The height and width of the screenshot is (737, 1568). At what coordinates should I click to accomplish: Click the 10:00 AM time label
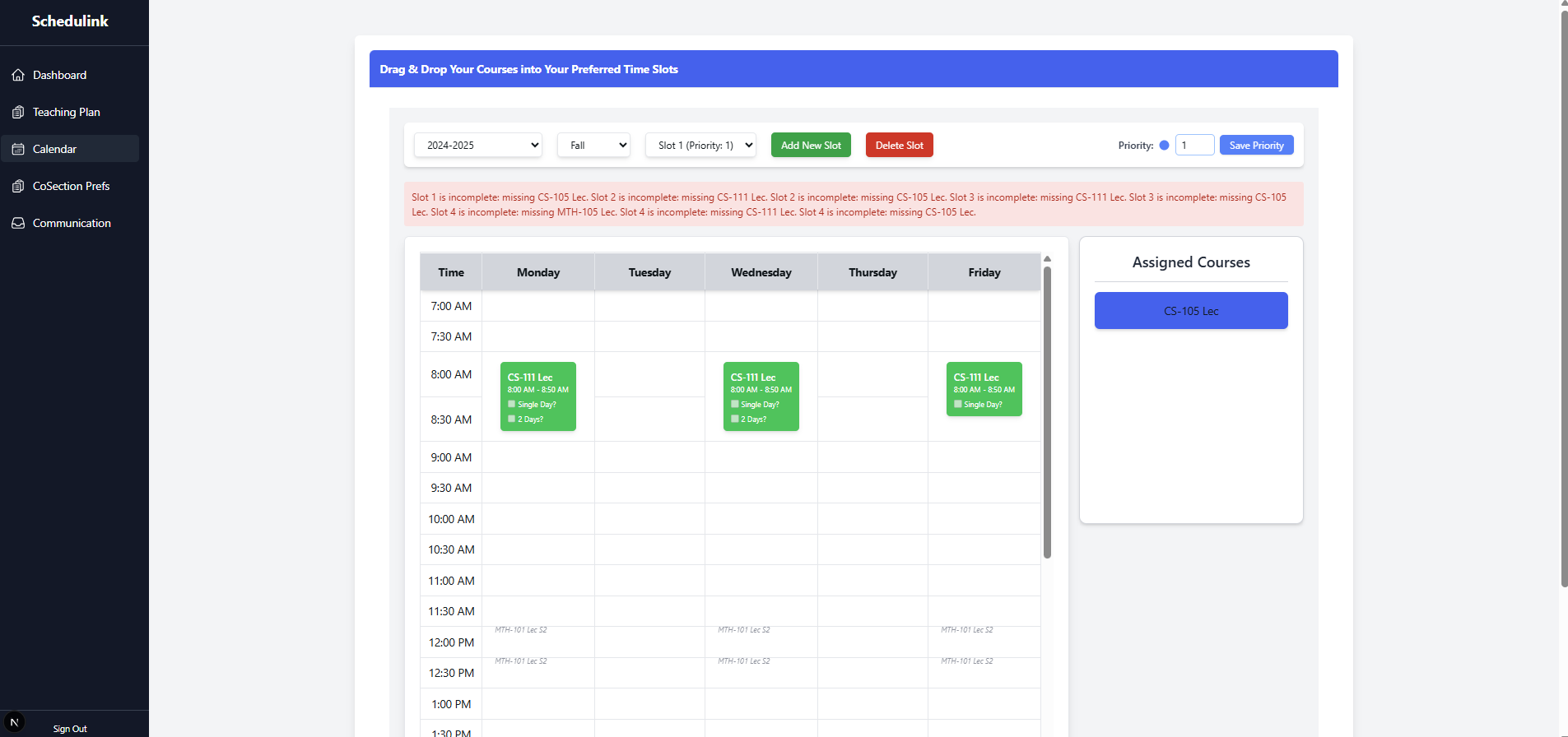[451, 519]
